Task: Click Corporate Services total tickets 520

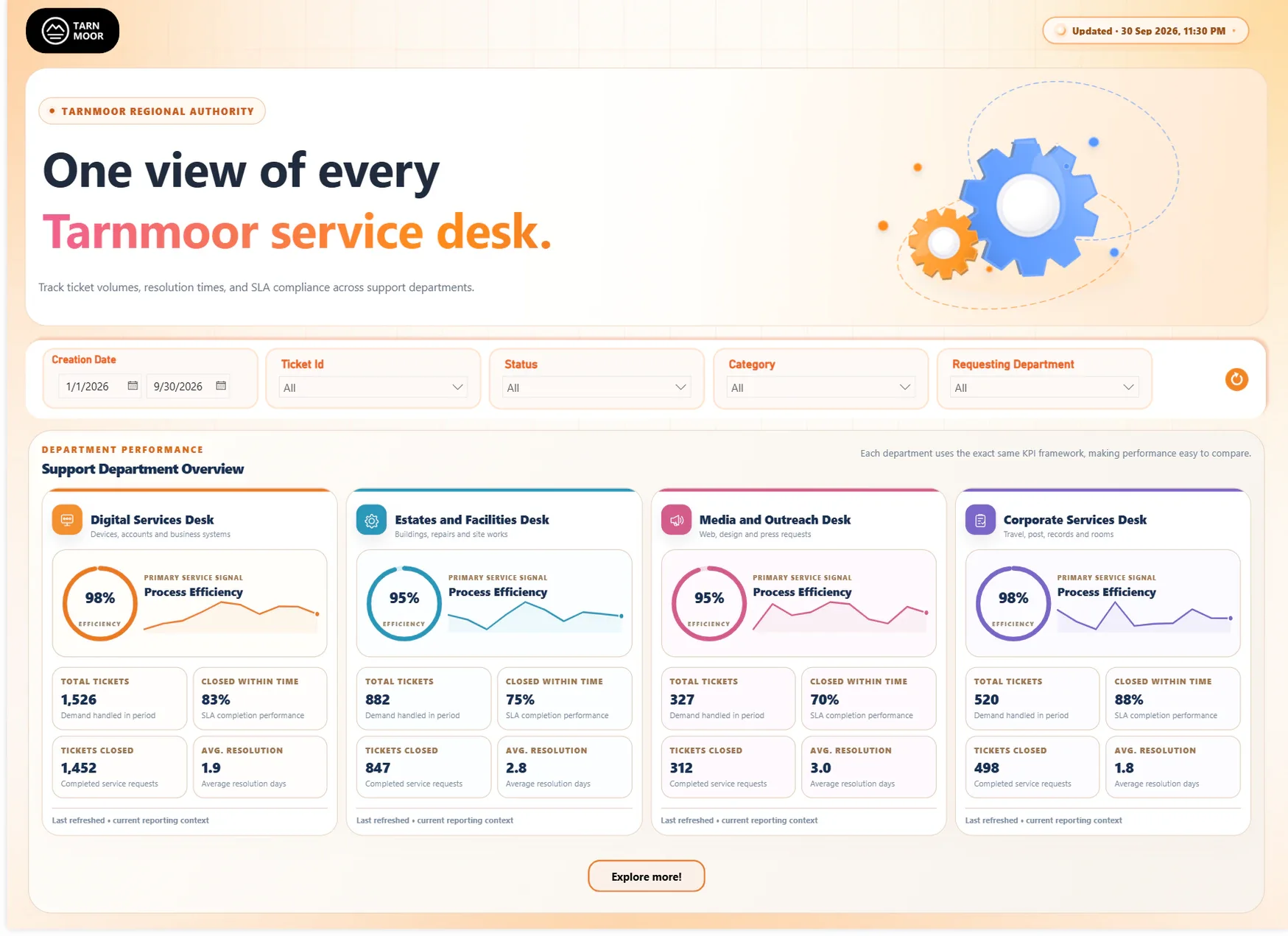Action: [1032, 698]
